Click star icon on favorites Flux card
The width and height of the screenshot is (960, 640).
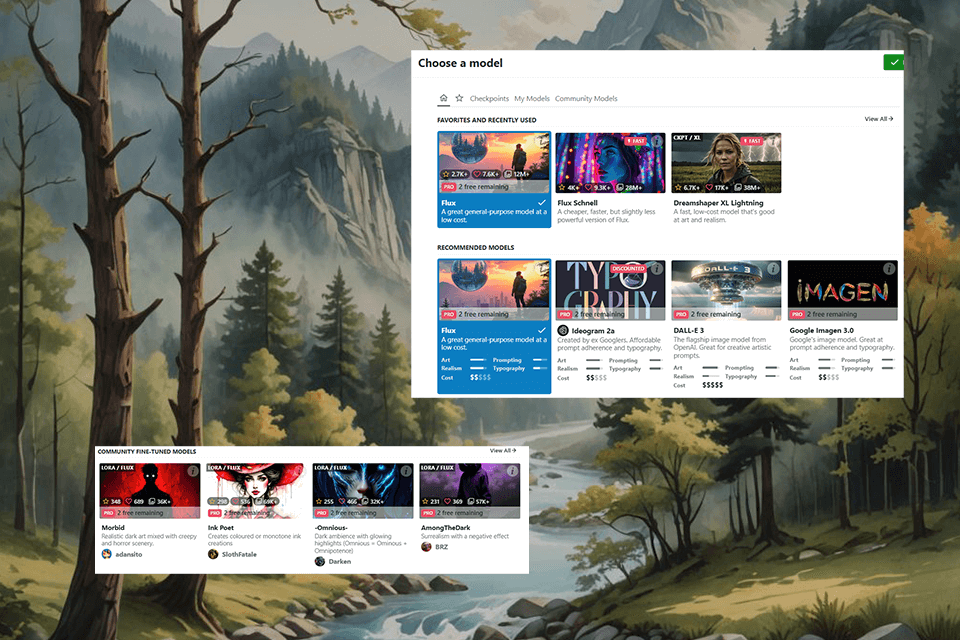(x=446, y=174)
